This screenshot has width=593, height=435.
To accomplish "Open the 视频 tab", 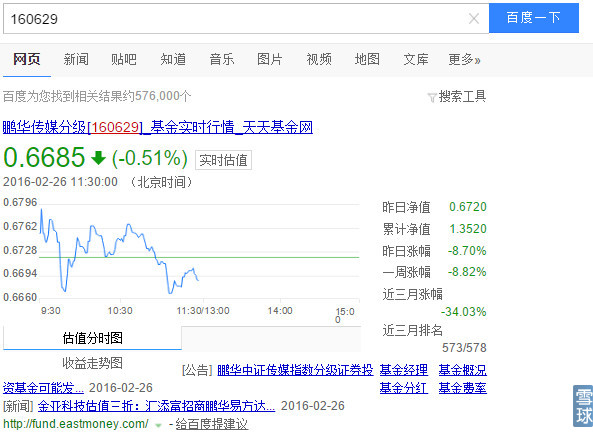I will click(x=319, y=59).
